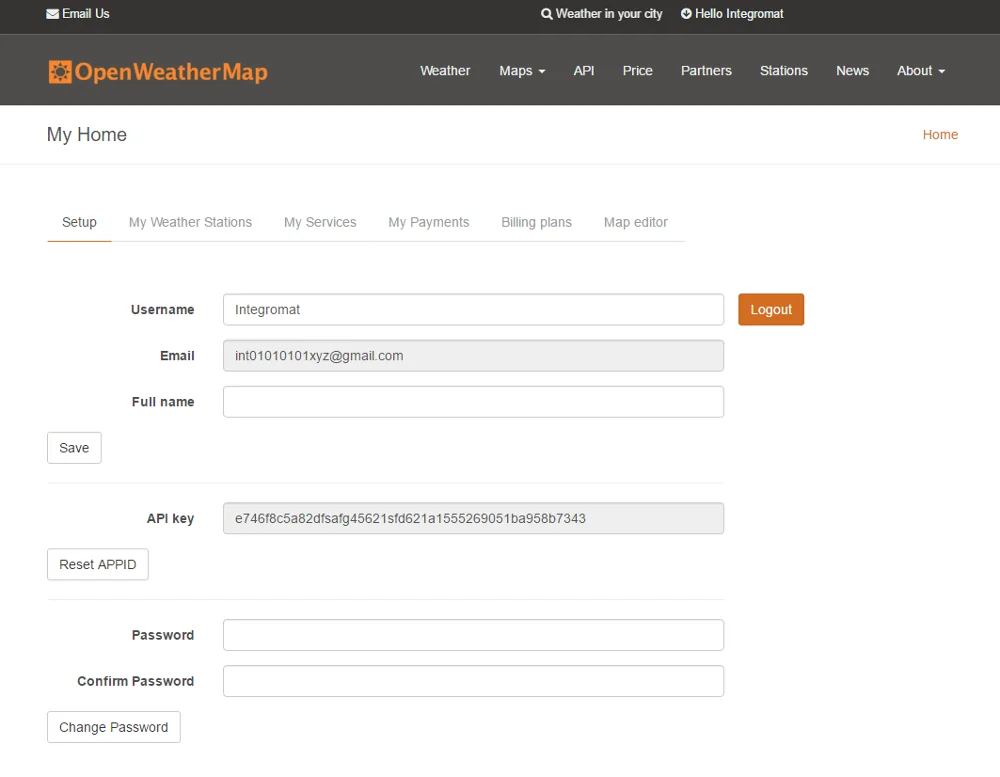Click the Save button
This screenshot has width=1000, height=777.
(x=74, y=448)
